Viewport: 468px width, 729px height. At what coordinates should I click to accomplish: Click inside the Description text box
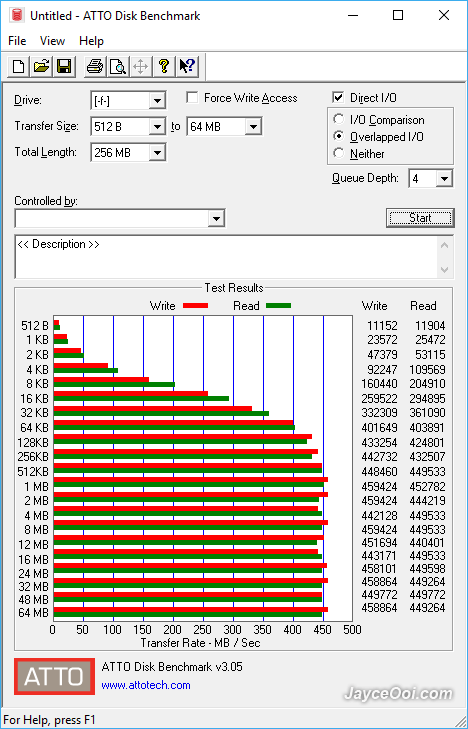[228, 257]
